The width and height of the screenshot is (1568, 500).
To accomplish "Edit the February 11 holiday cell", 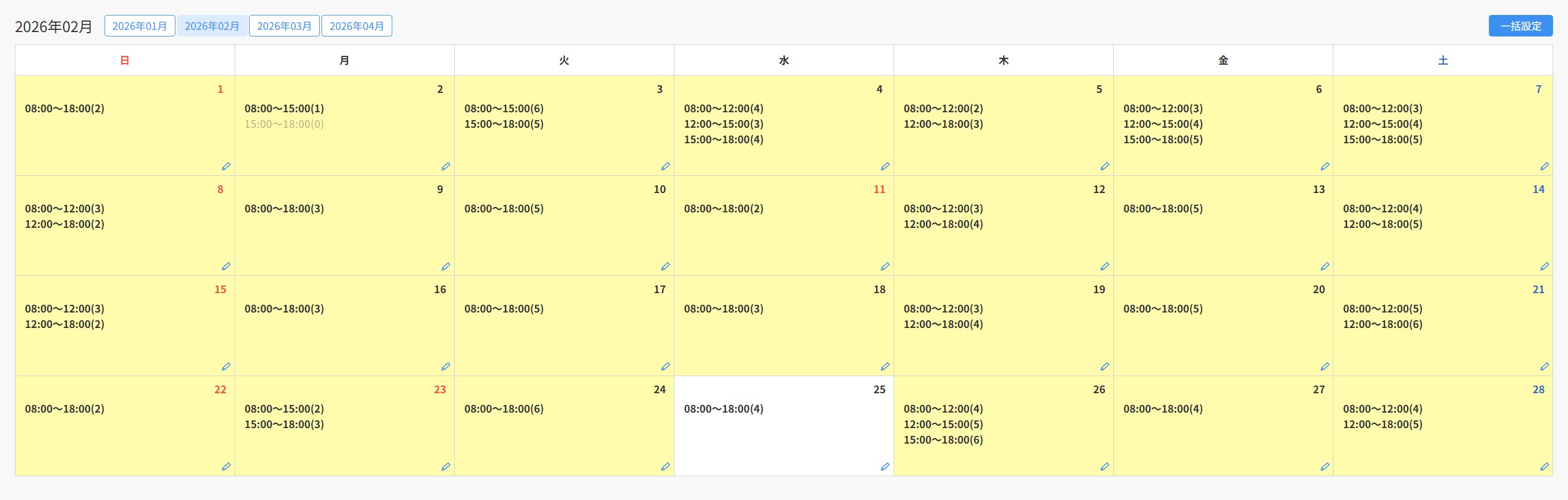I will (885, 267).
